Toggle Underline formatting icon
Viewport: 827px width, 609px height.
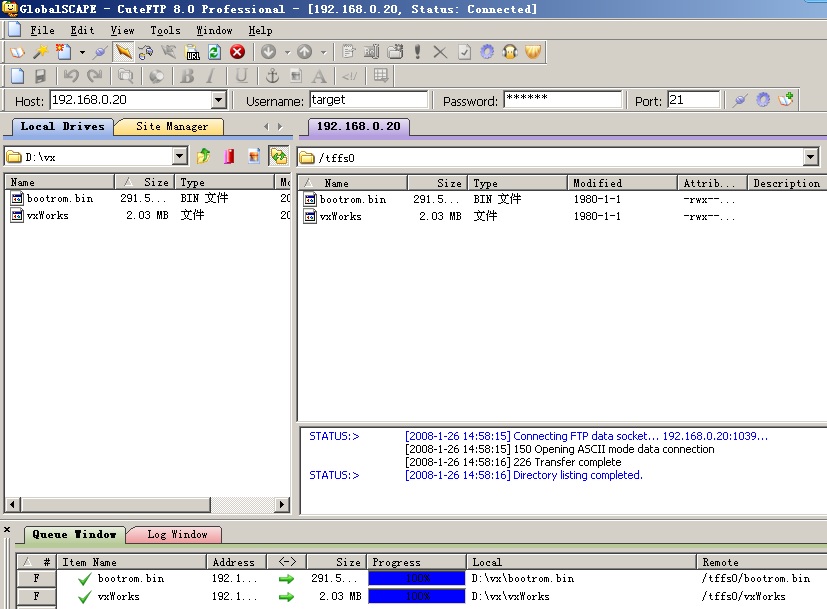pos(241,76)
